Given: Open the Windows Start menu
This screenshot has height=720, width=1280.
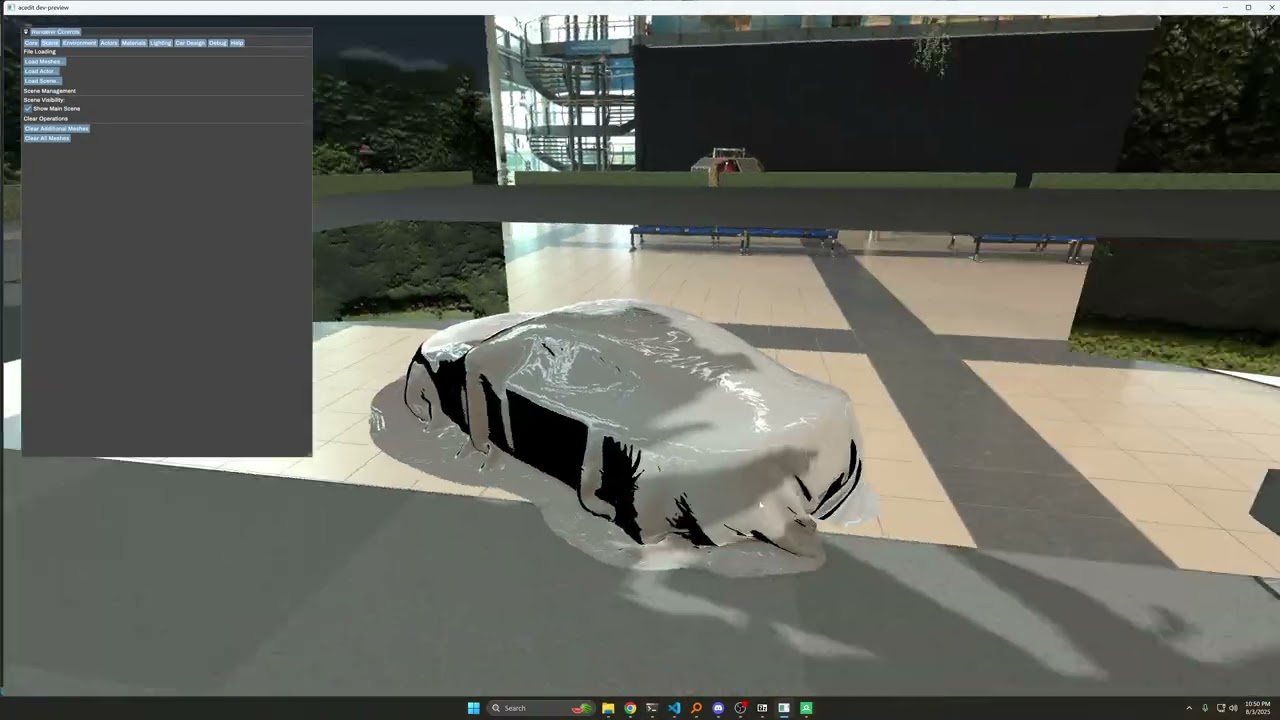Looking at the screenshot, I should (x=473, y=708).
